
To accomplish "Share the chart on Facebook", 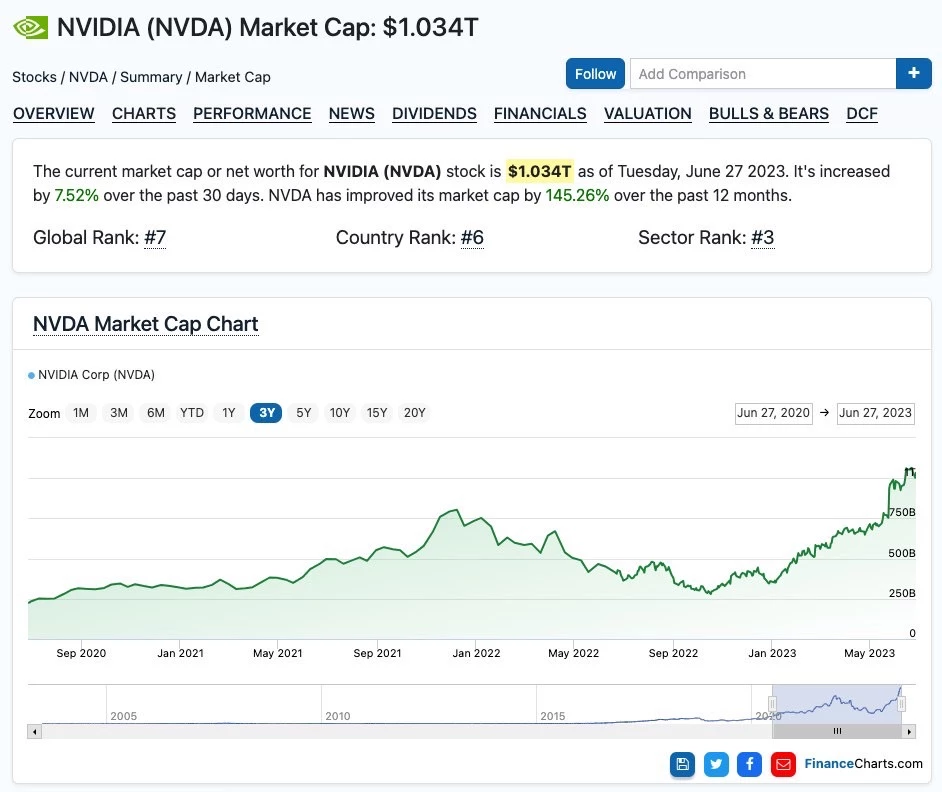I will point(750,764).
